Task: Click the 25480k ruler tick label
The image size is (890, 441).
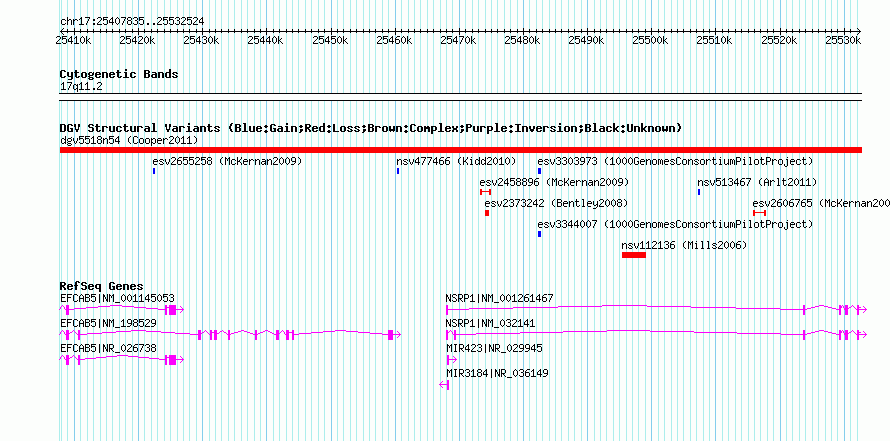Action: [522, 40]
